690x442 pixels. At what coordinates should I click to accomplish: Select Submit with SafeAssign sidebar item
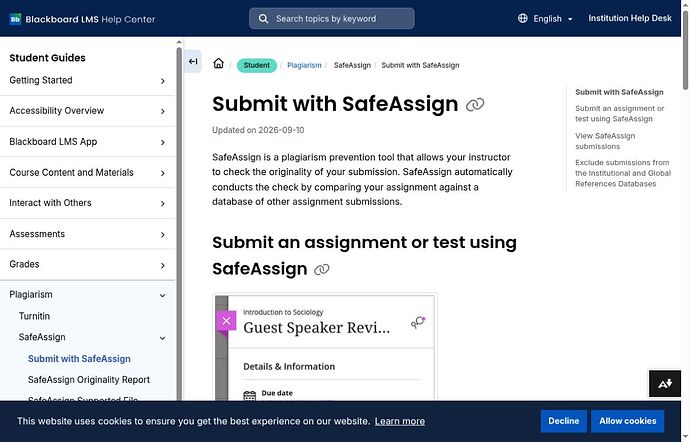pyautogui.click(x=79, y=359)
